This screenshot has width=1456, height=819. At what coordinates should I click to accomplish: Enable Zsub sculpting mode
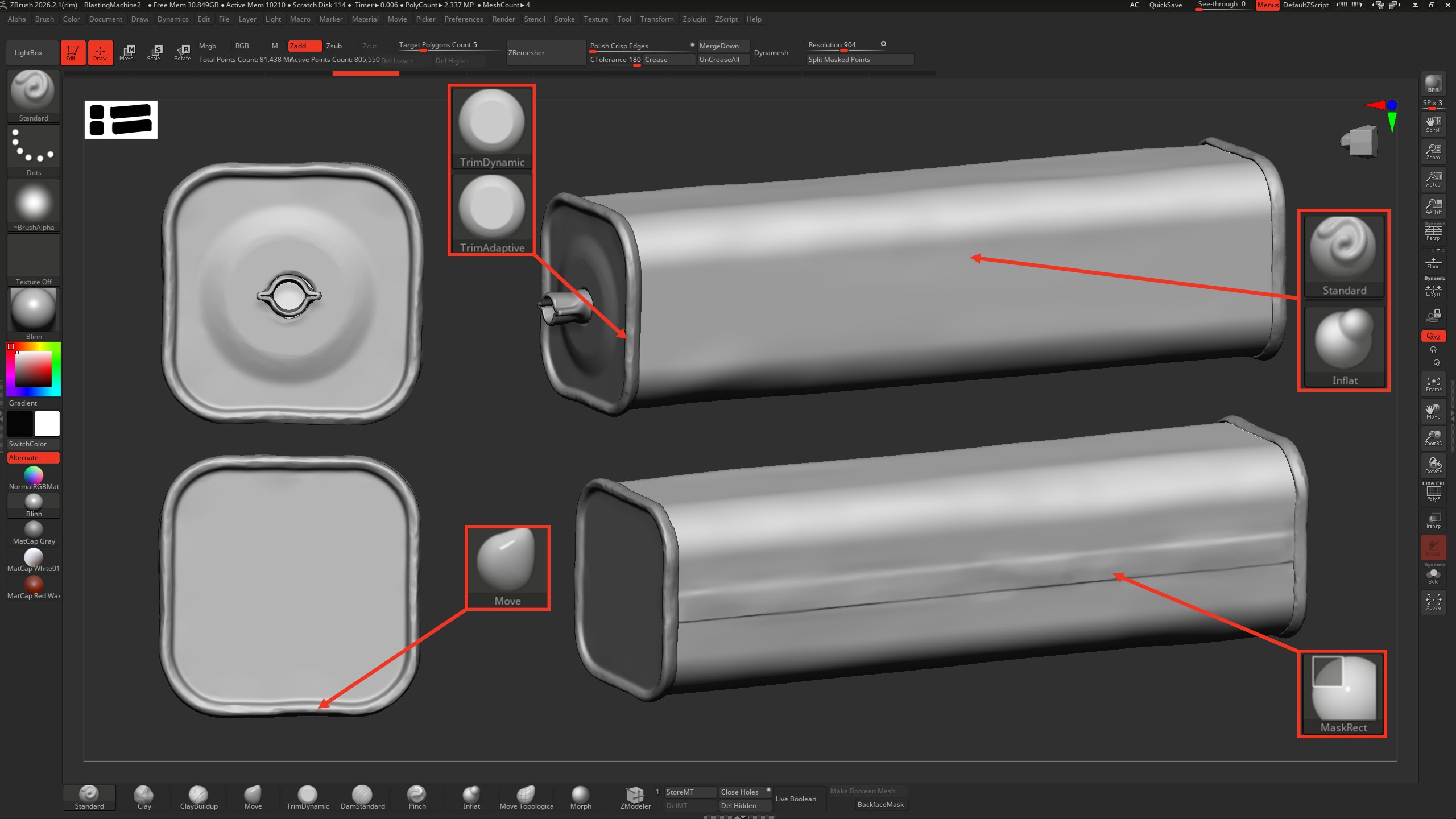click(x=340, y=46)
